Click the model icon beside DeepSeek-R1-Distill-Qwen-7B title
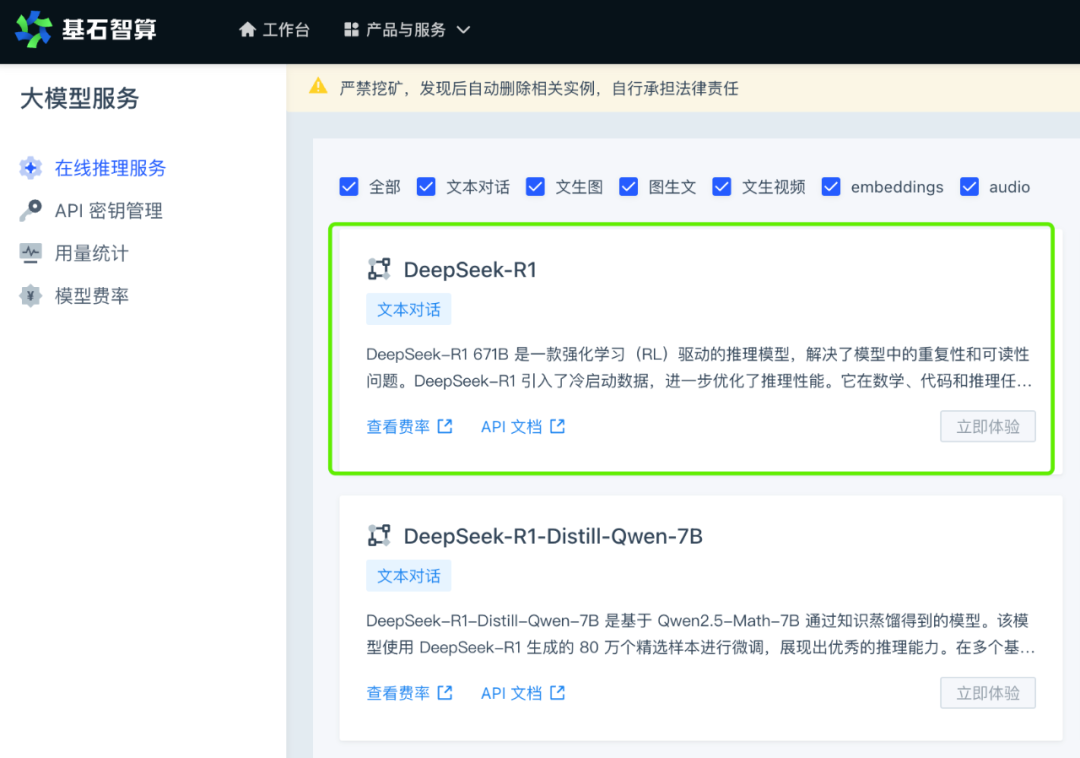Viewport: 1080px width, 758px height. coord(379,535)
